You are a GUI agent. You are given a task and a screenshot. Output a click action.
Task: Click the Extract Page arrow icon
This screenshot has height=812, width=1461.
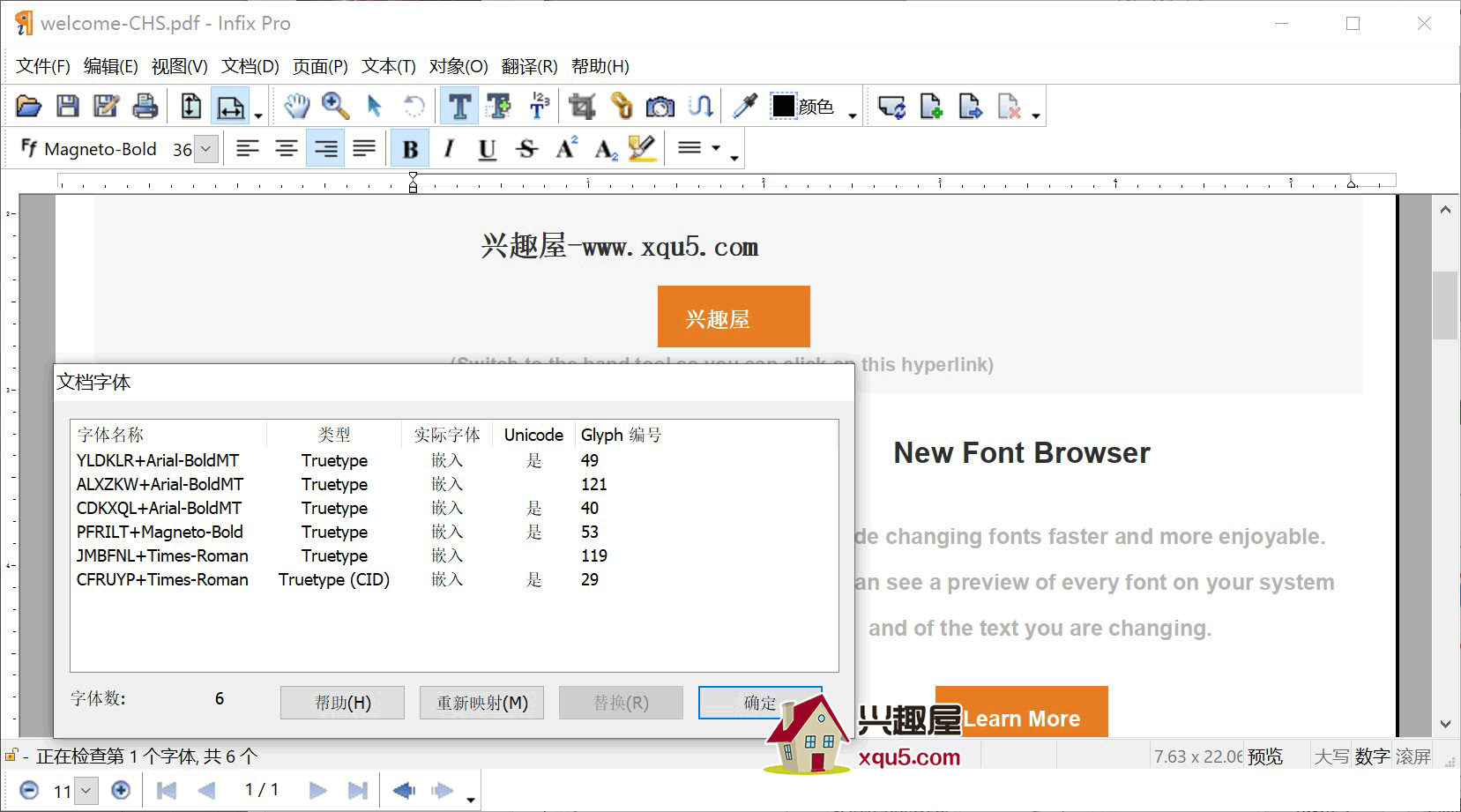[x=970, y=107]
